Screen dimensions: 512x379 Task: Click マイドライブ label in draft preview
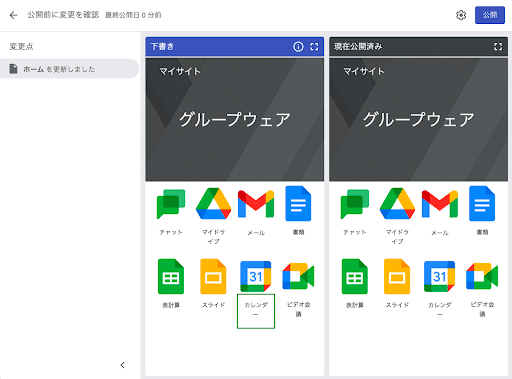(x=213, y=237)
